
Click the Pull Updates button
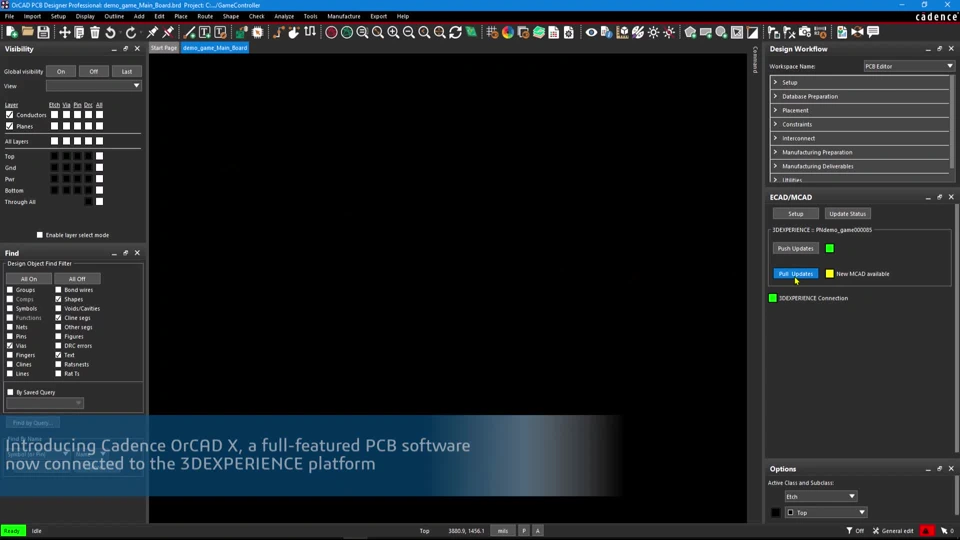pyautogui.click(x=795, y=274)
